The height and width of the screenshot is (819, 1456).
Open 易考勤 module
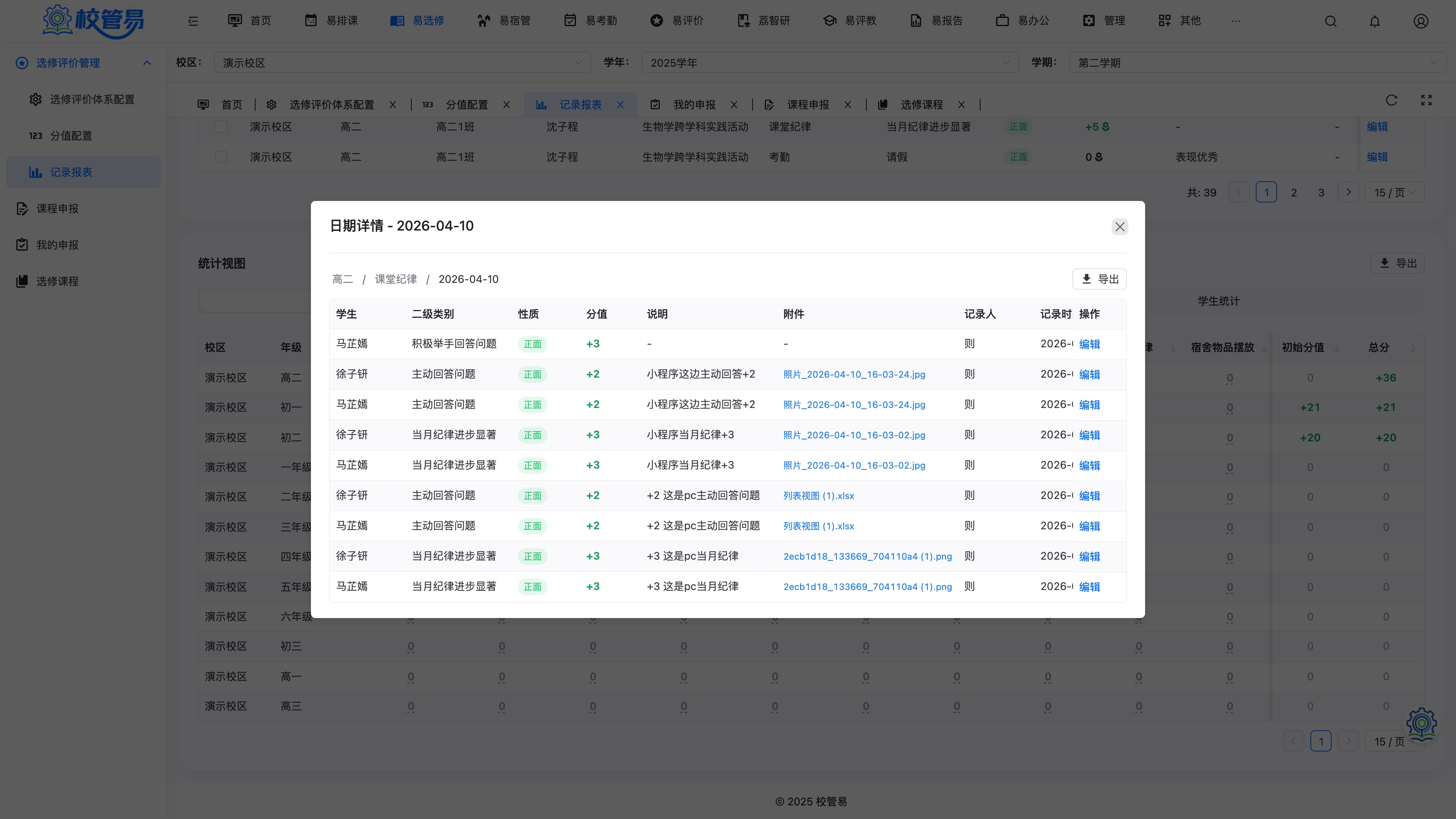(x=590, y=21)
